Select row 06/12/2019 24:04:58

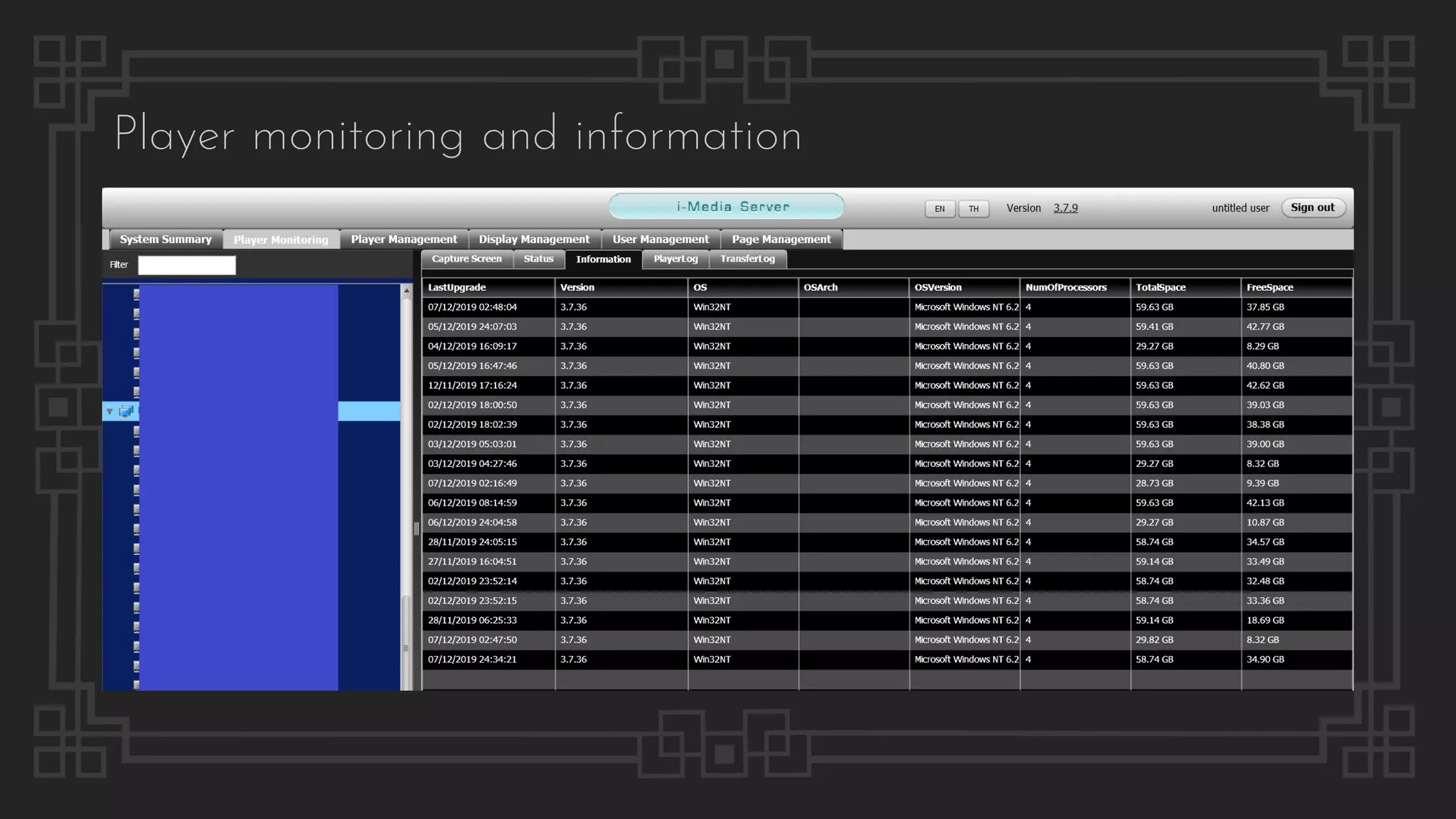click(887, 523)
